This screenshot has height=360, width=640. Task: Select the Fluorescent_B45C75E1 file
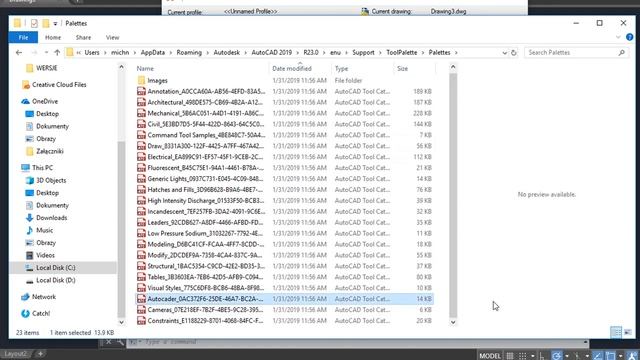(x=284, y=168)
